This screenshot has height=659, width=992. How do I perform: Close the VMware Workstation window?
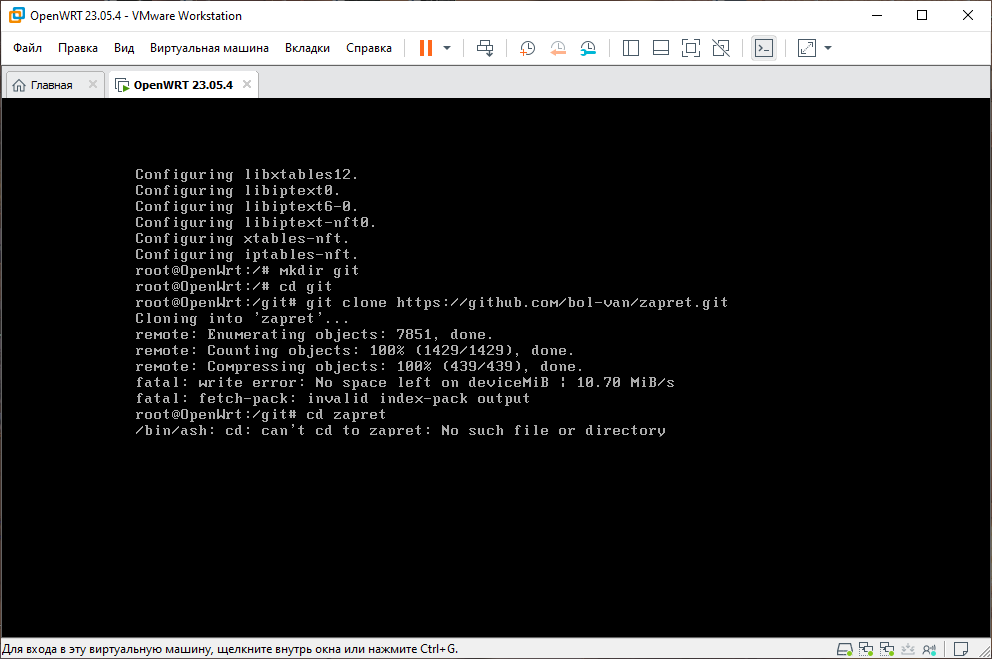tap(967, 15)
